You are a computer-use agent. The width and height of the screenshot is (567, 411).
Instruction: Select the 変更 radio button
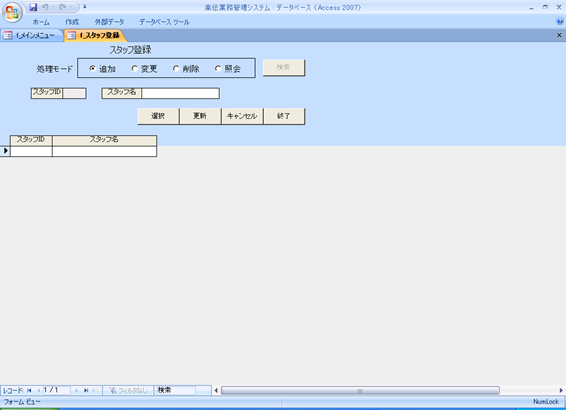click(x=135, y=68)
